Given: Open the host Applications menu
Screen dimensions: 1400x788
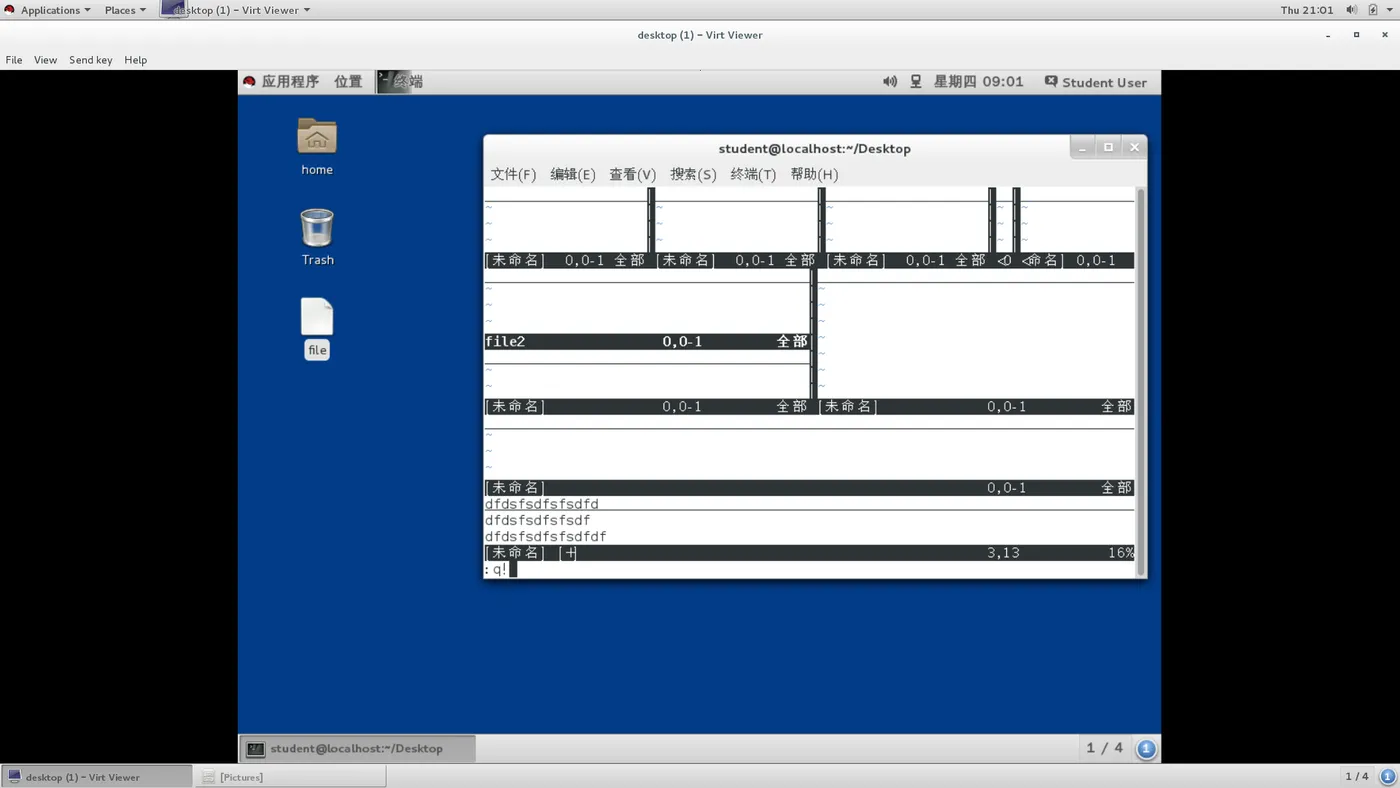Looking at the screenshot, I should 48,10.
